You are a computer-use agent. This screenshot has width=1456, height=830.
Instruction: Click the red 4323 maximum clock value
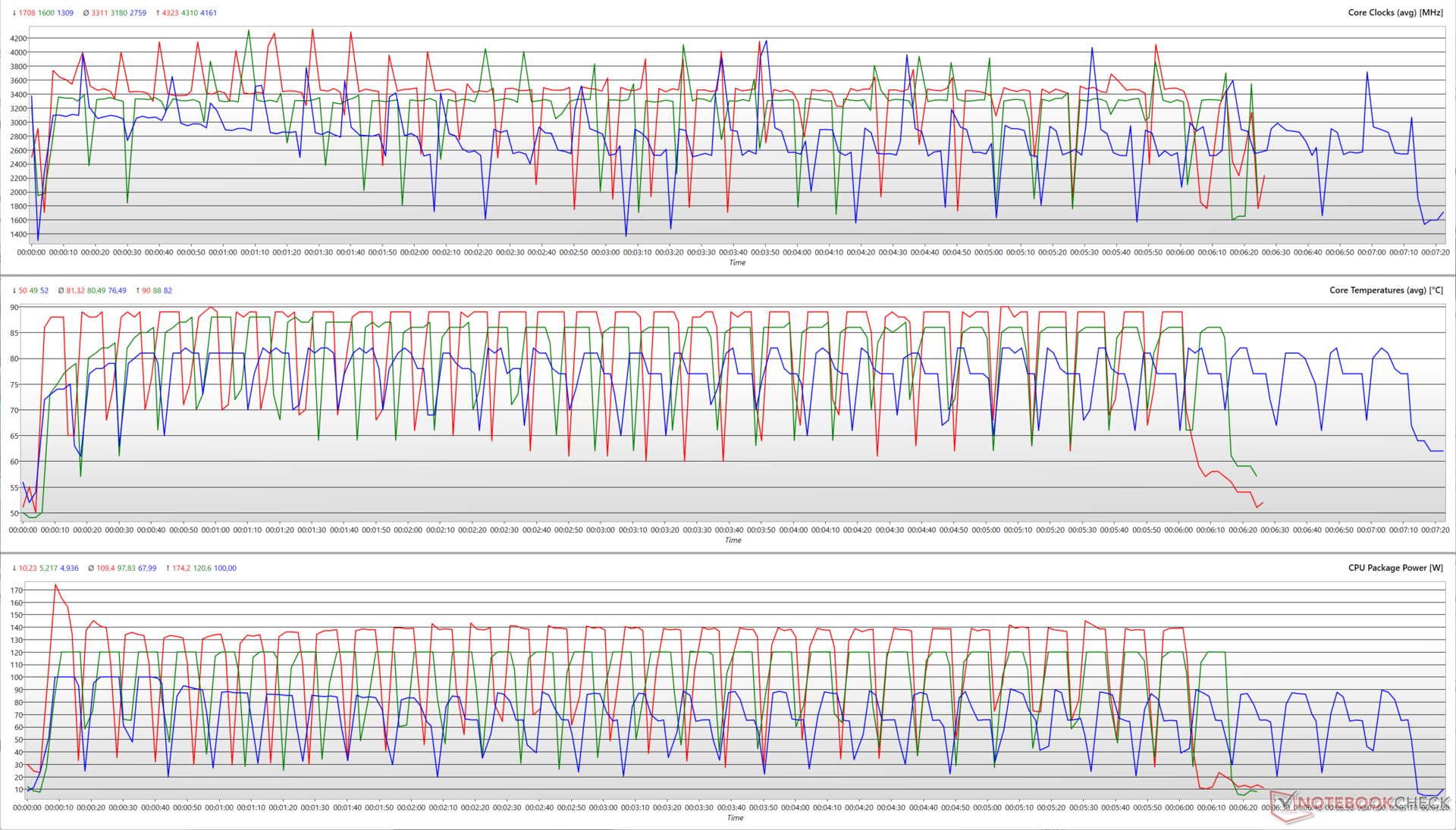[x=170, y=13]
